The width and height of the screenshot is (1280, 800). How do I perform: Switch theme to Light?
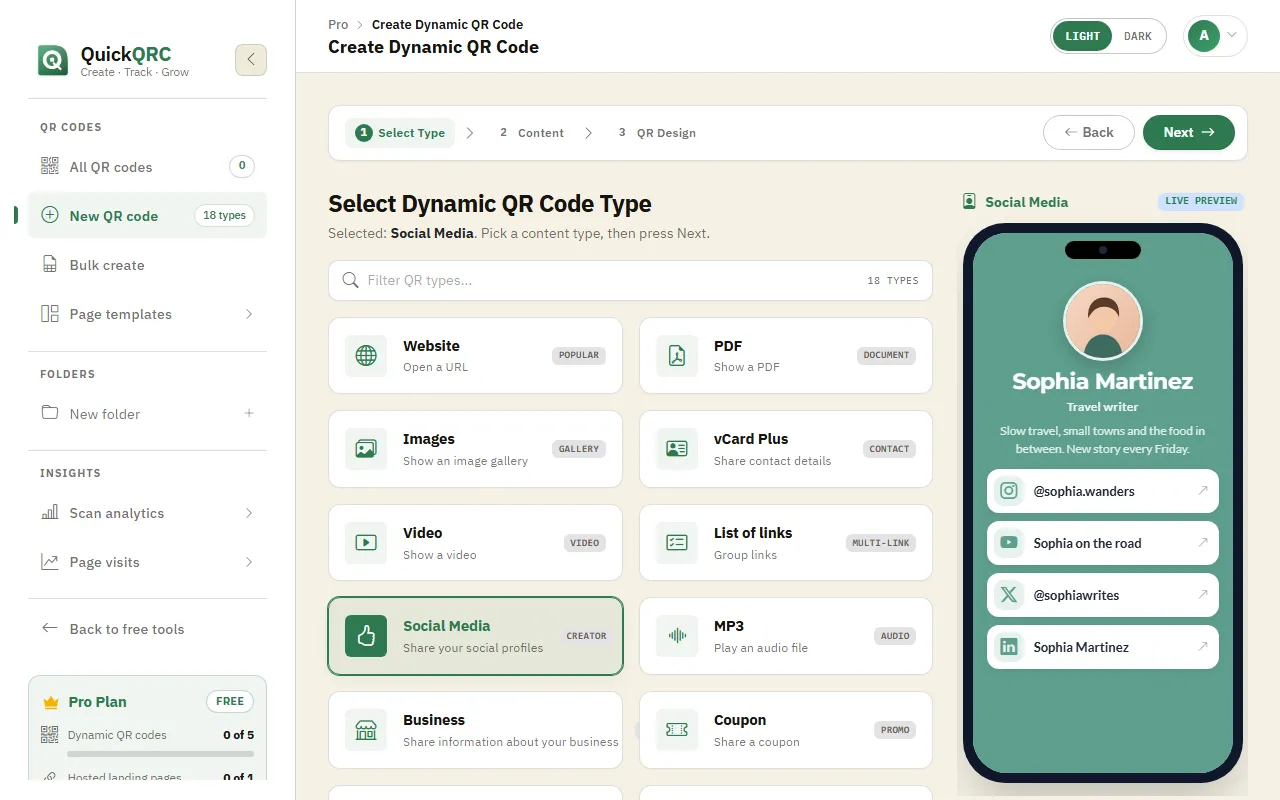1082,36
